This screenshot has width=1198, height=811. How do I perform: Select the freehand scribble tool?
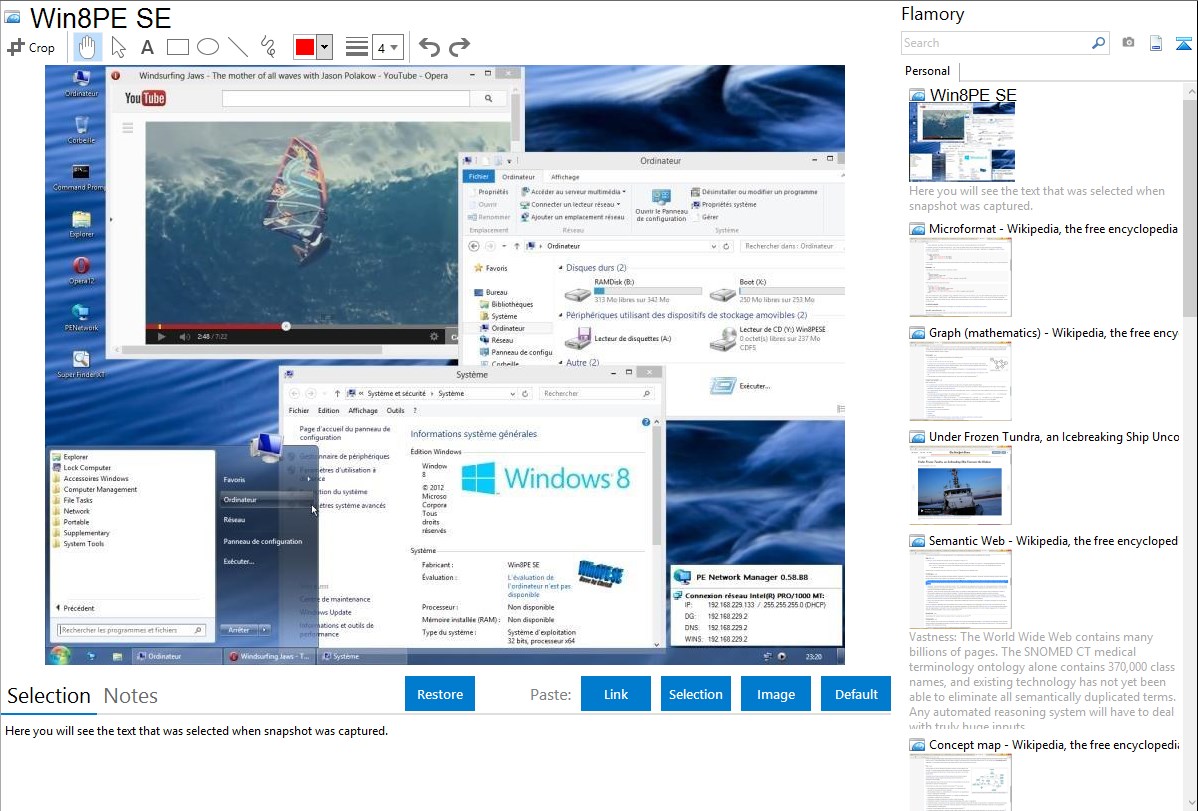pyautogui.click(x=268, y=47)
